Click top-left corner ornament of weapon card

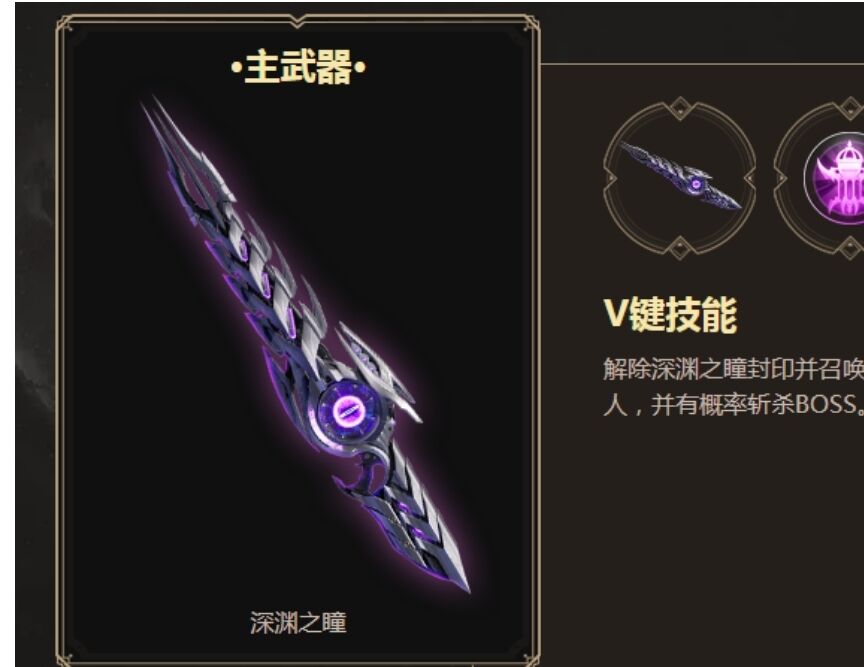[66, 24]
